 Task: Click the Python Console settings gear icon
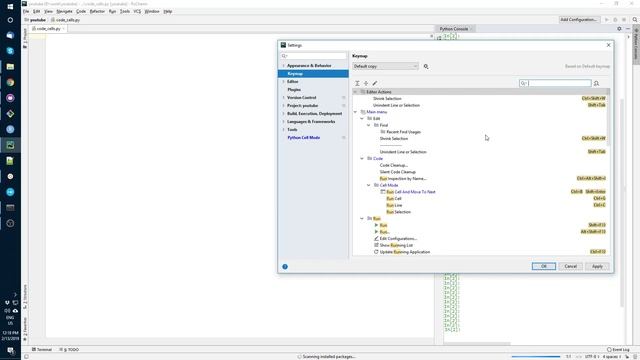coord(619,29)
